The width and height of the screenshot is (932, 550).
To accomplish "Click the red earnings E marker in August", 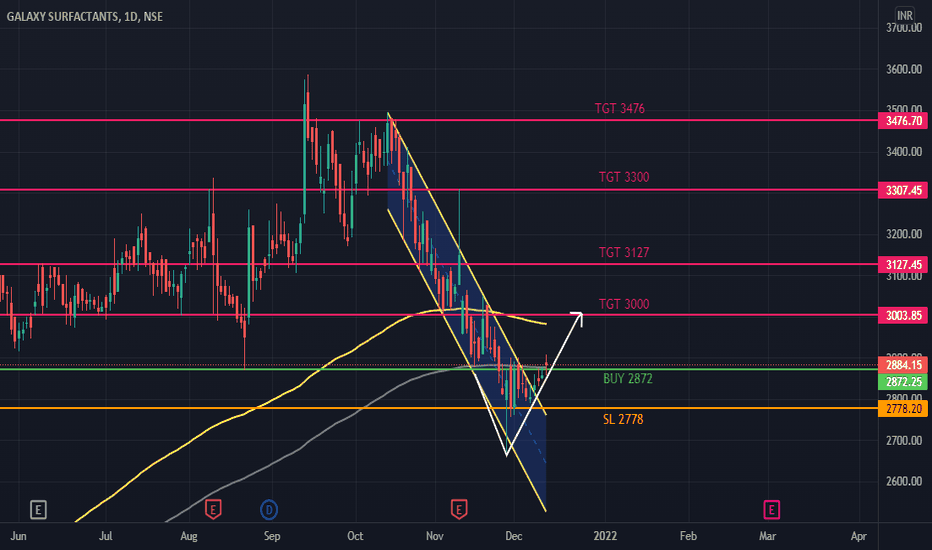I will click(x=213, y=510).
